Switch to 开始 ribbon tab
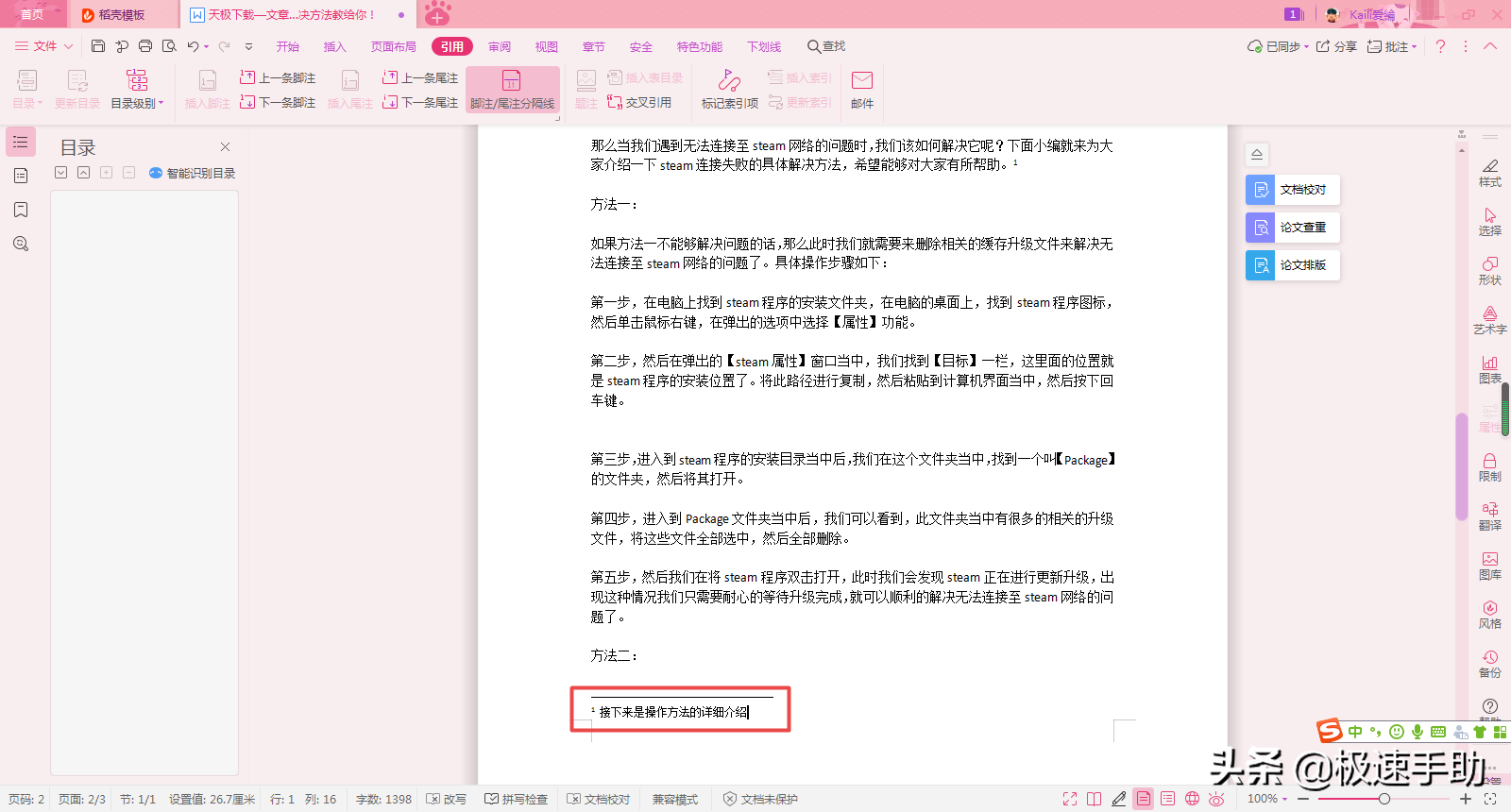This screenshot has height=812, width=1511. (288, 46)
